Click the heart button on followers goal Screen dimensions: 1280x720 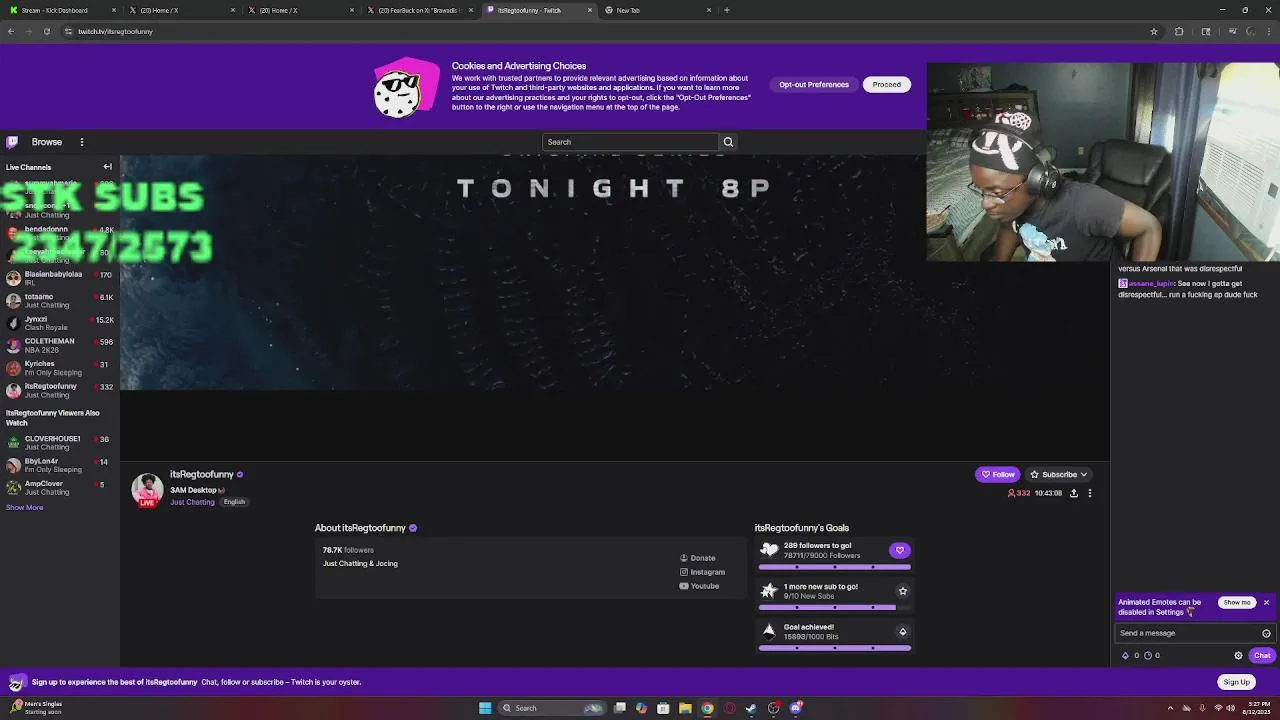(900, 550)
